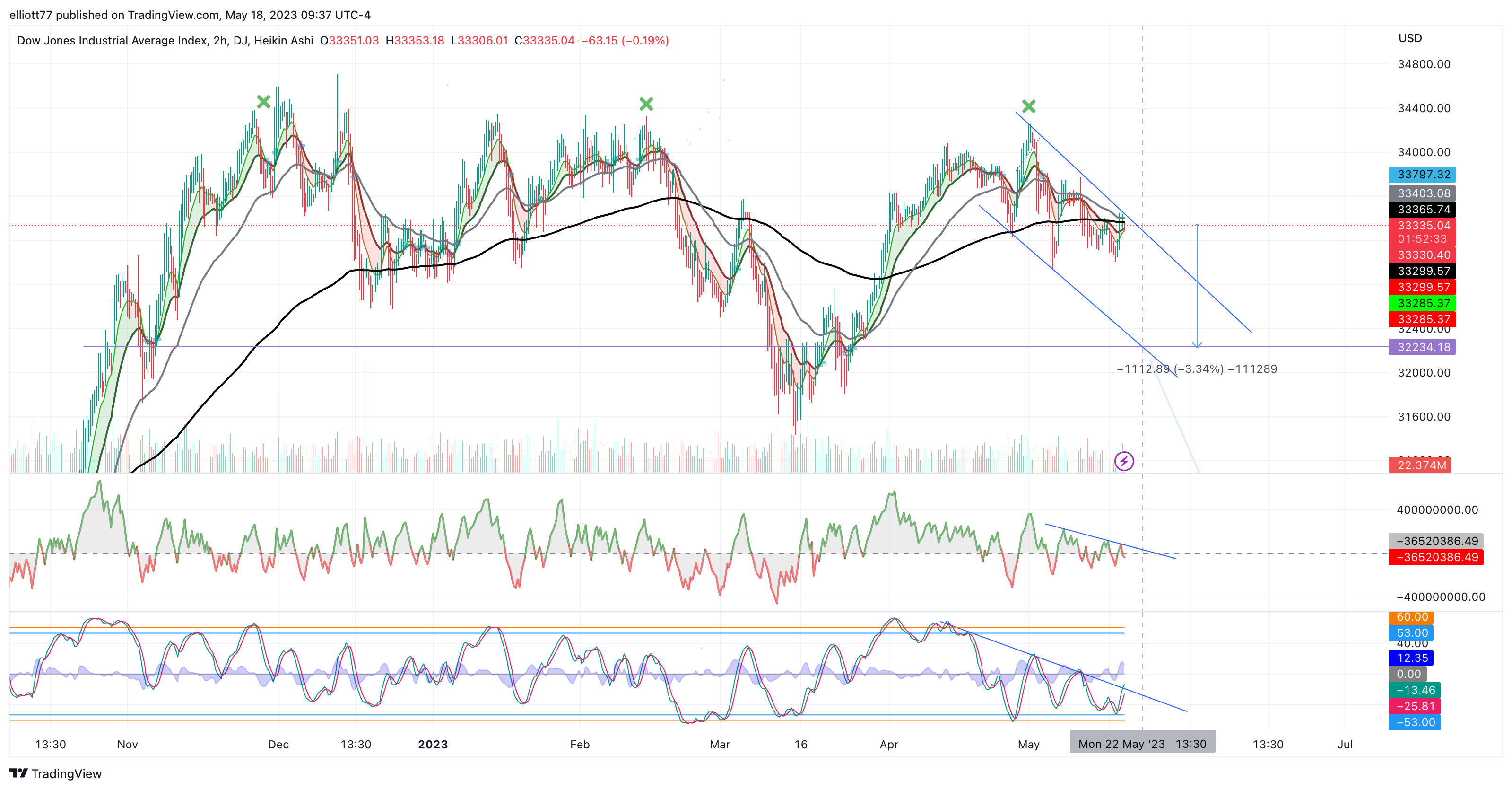
Task: Click the red -36520386.49 indicator label
Action: (x=1436, y=557)
